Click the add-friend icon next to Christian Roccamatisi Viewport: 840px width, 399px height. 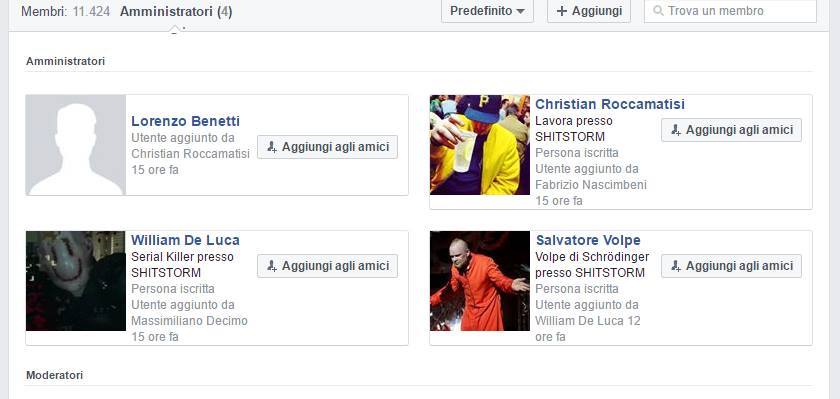[x=676, y=130]
